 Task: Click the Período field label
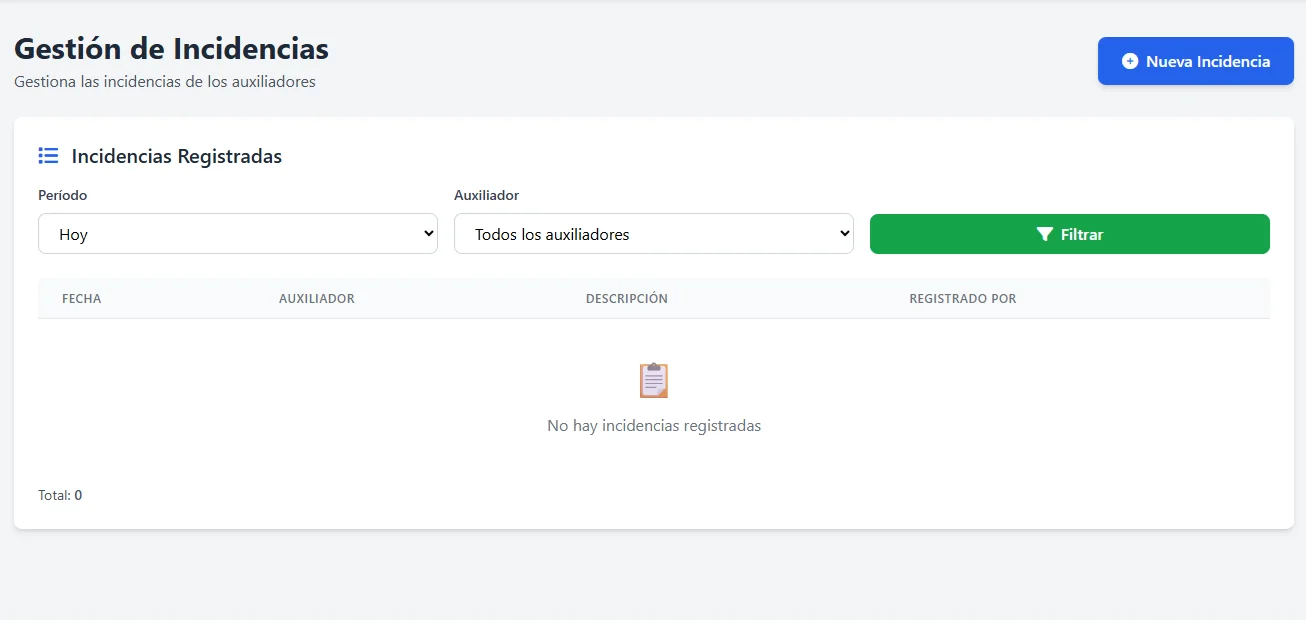(x=62, y=195)
